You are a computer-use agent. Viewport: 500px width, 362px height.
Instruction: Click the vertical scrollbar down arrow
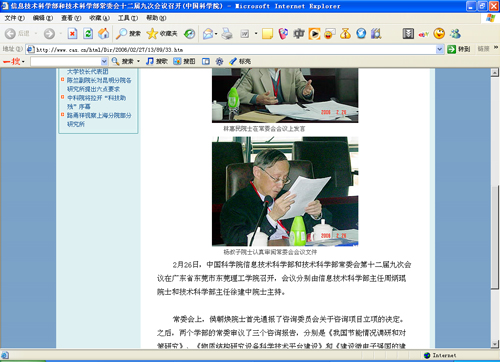pyautogui.click(x=495, y=344)
